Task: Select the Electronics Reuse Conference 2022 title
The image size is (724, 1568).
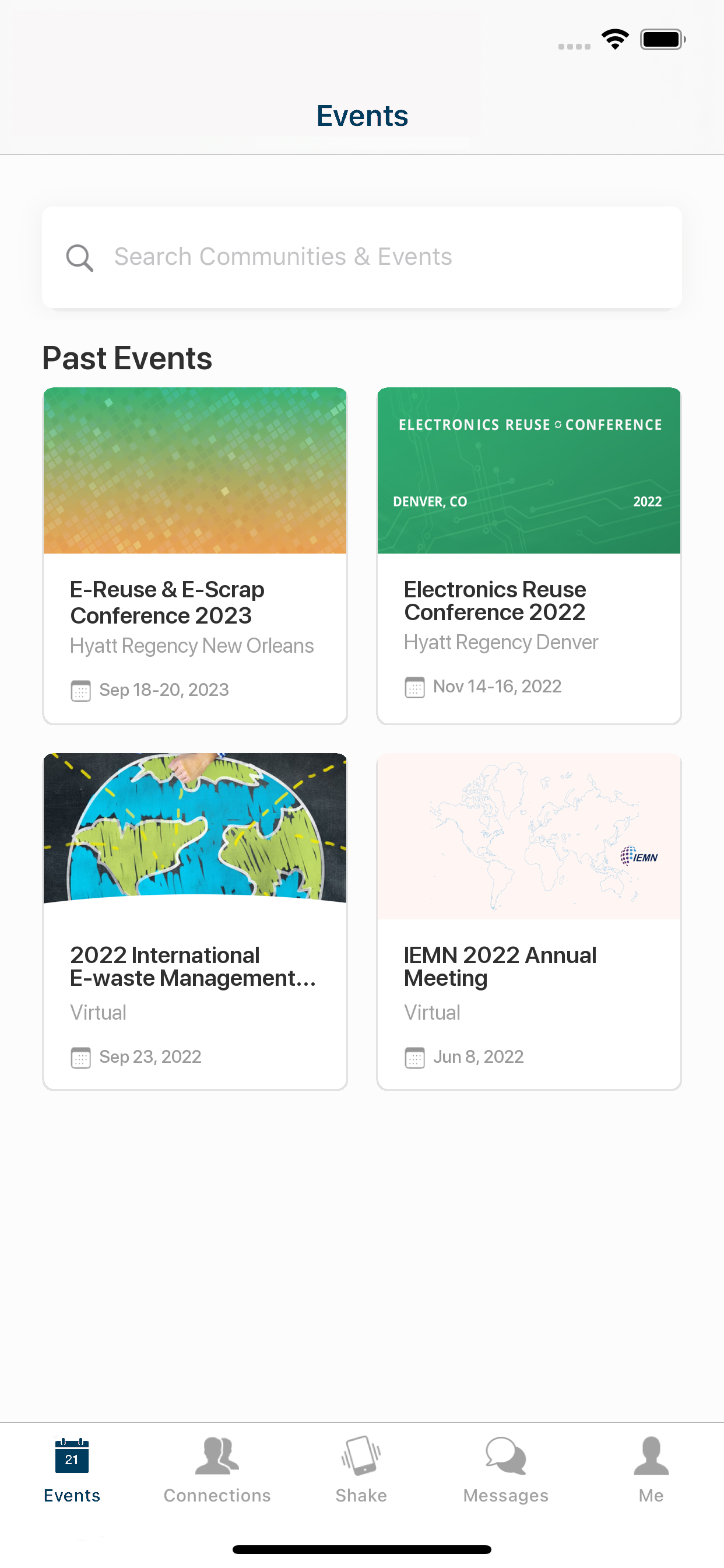Action: point(495,601)
